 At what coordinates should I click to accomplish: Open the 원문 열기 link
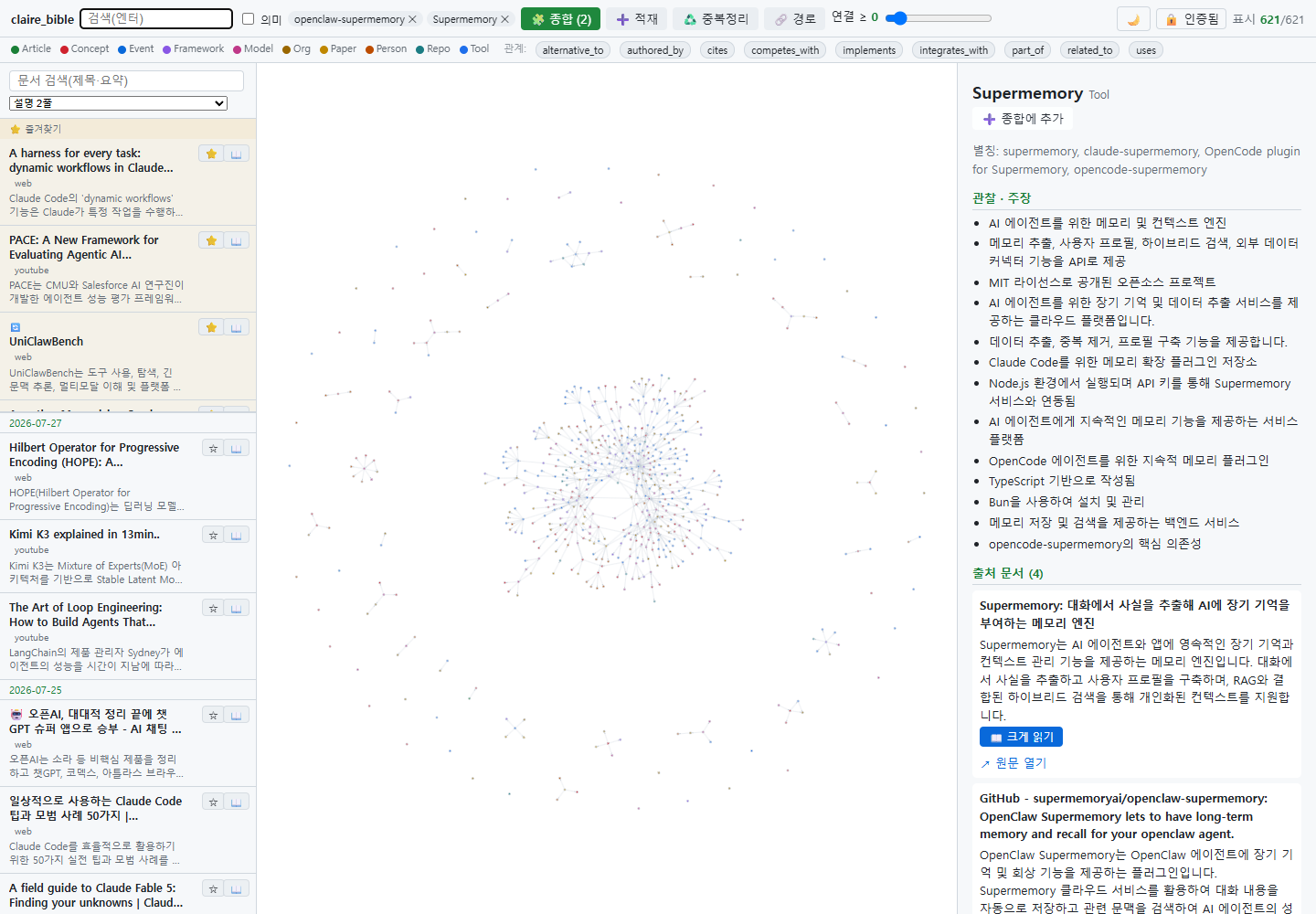(1013, 763)
